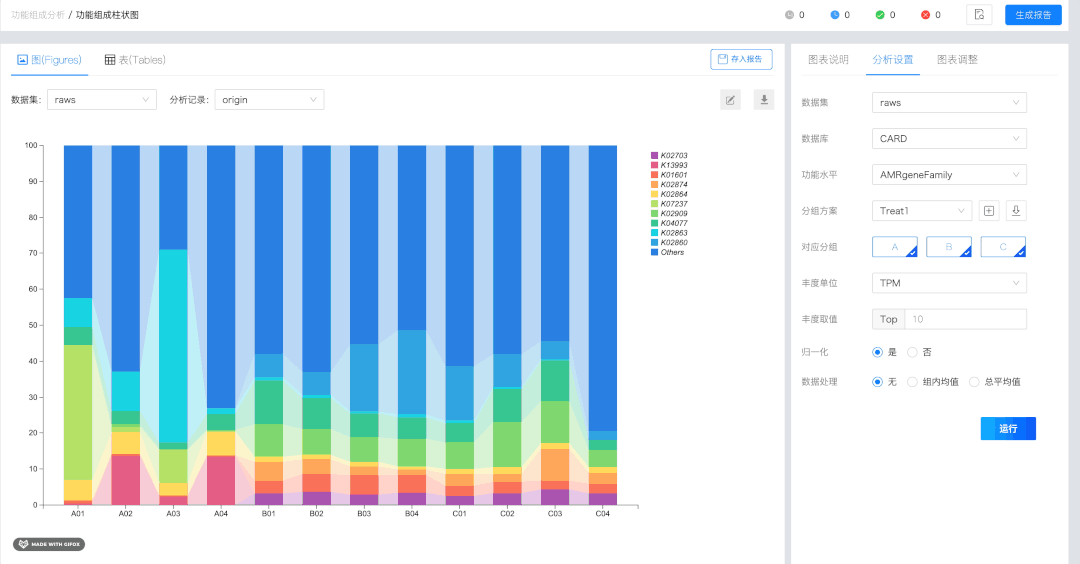Click the pink segment of bar A04
Viewport: 1080px width, 564px height.
220,480
